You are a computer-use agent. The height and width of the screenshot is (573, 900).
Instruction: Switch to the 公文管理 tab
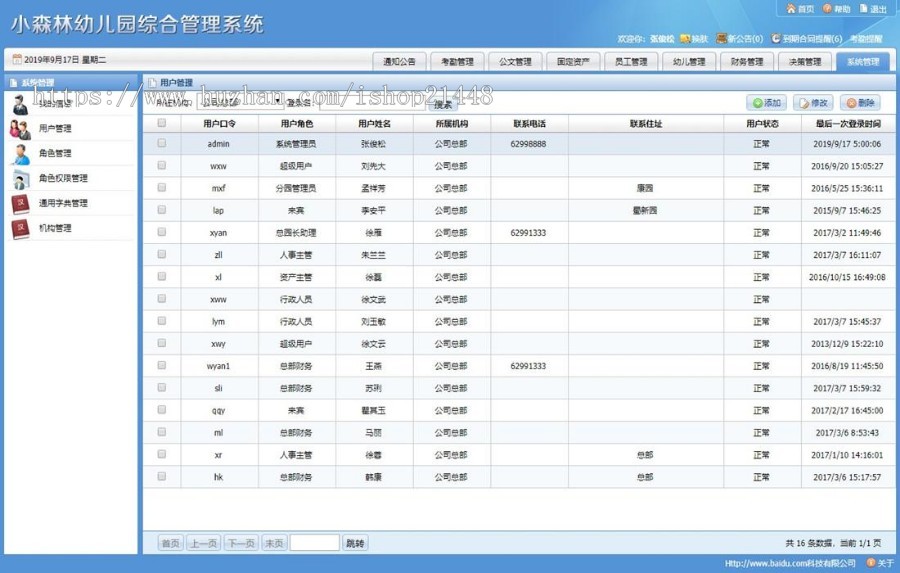click(x=515, y=61)
